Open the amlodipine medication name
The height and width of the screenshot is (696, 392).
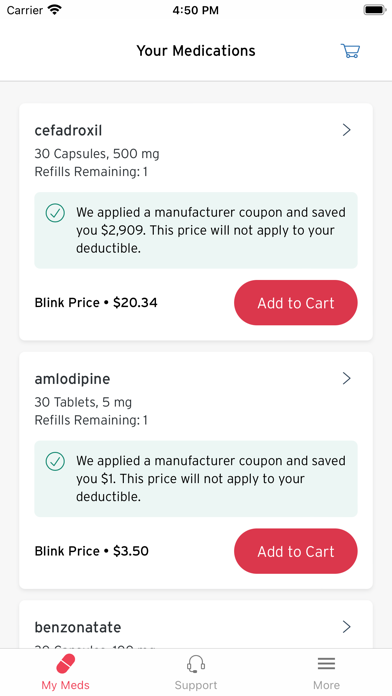[x=72, y=379]
